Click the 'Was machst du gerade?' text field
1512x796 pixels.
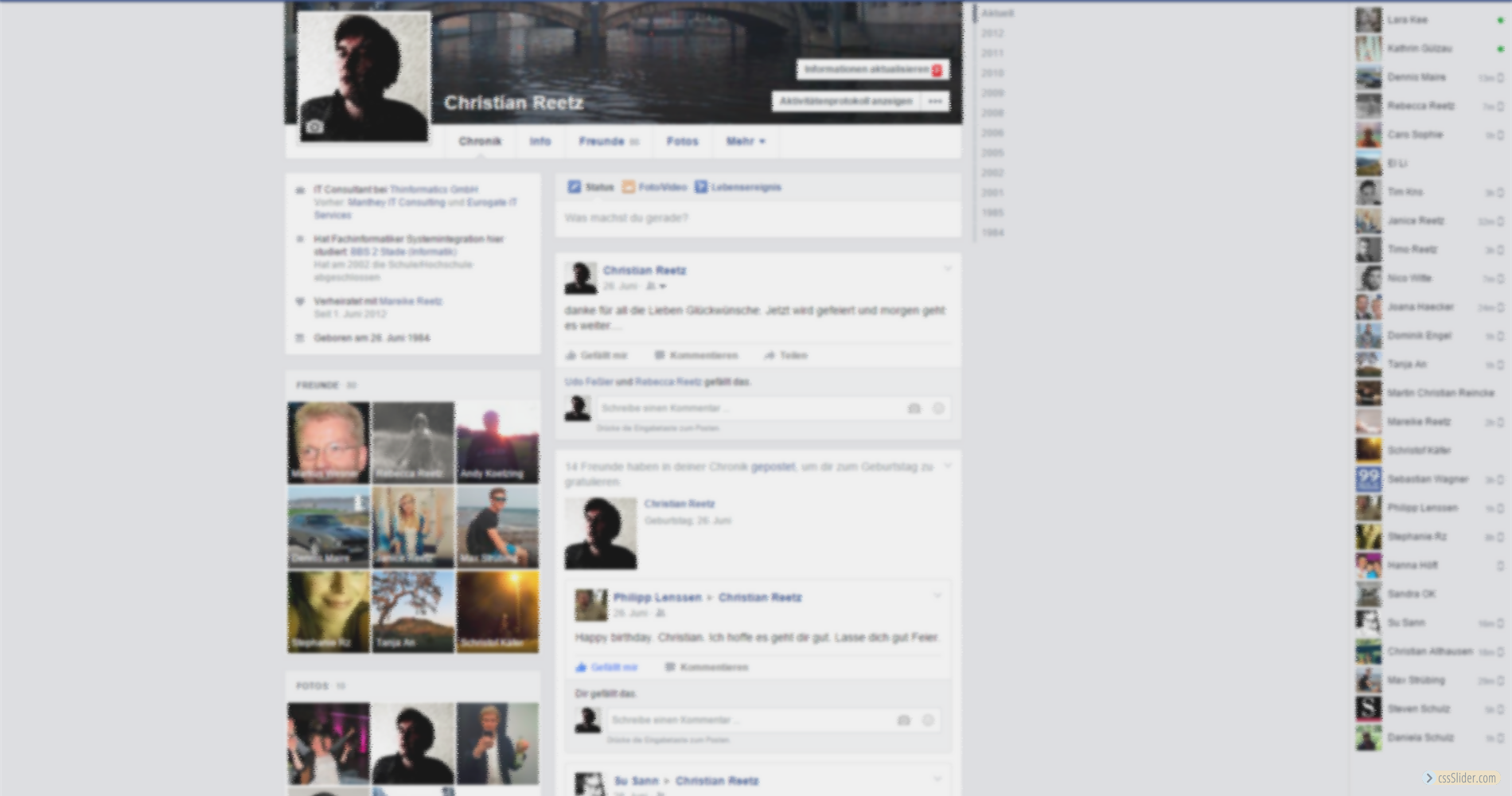click(758, 218)
